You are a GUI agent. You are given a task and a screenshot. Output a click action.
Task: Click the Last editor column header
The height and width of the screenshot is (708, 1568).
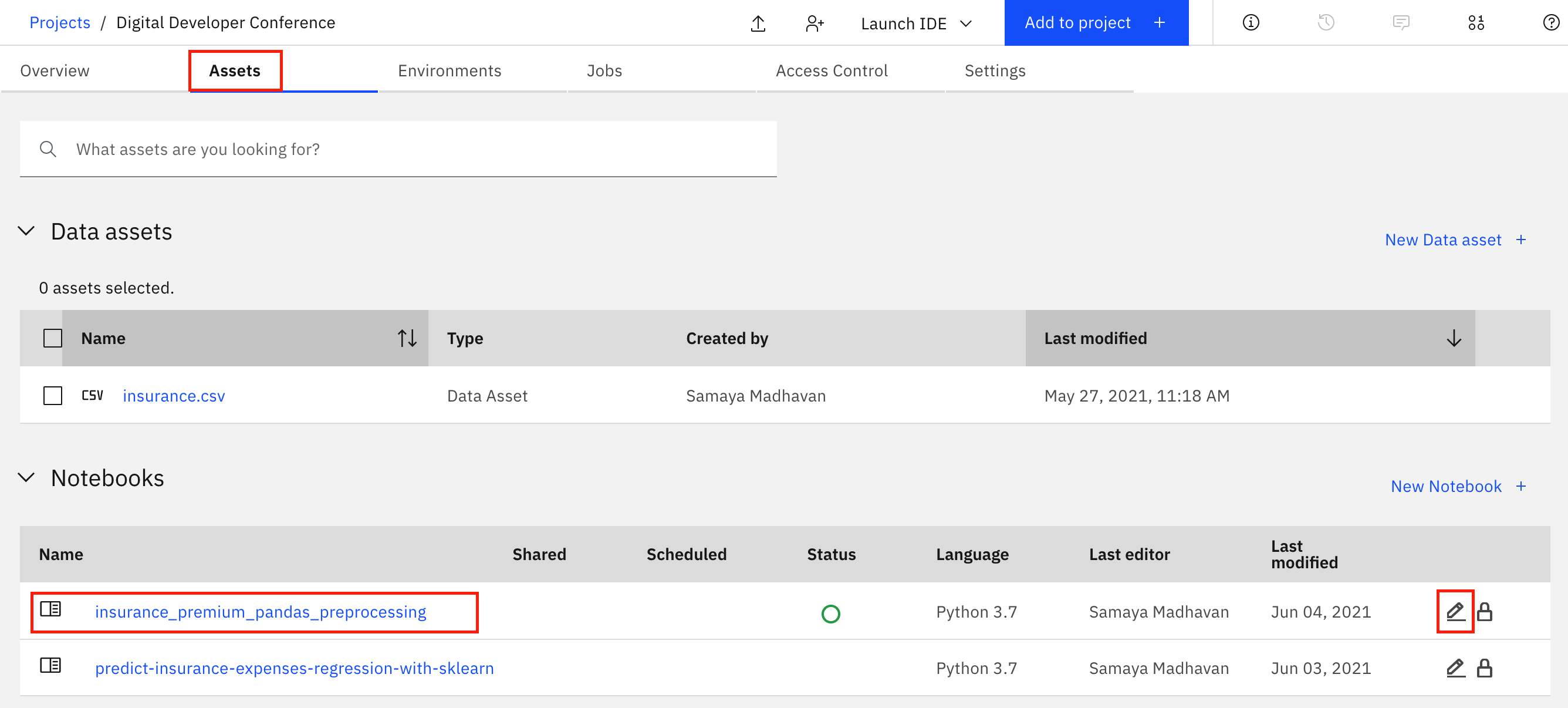[1129, 554]
